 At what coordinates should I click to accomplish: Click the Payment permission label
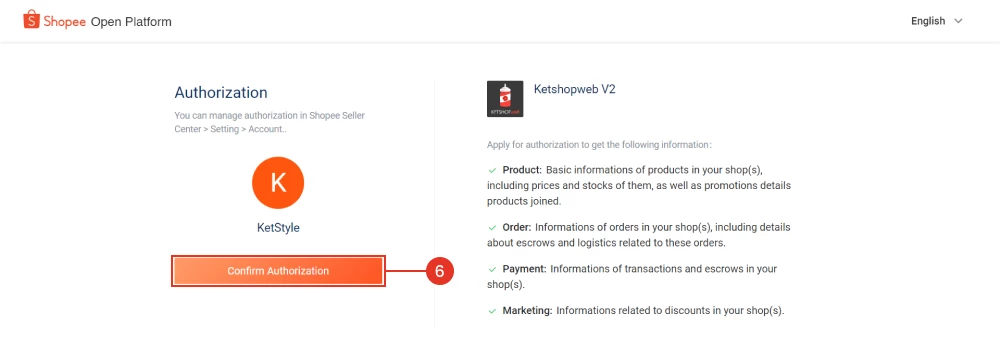pos(525,269)
